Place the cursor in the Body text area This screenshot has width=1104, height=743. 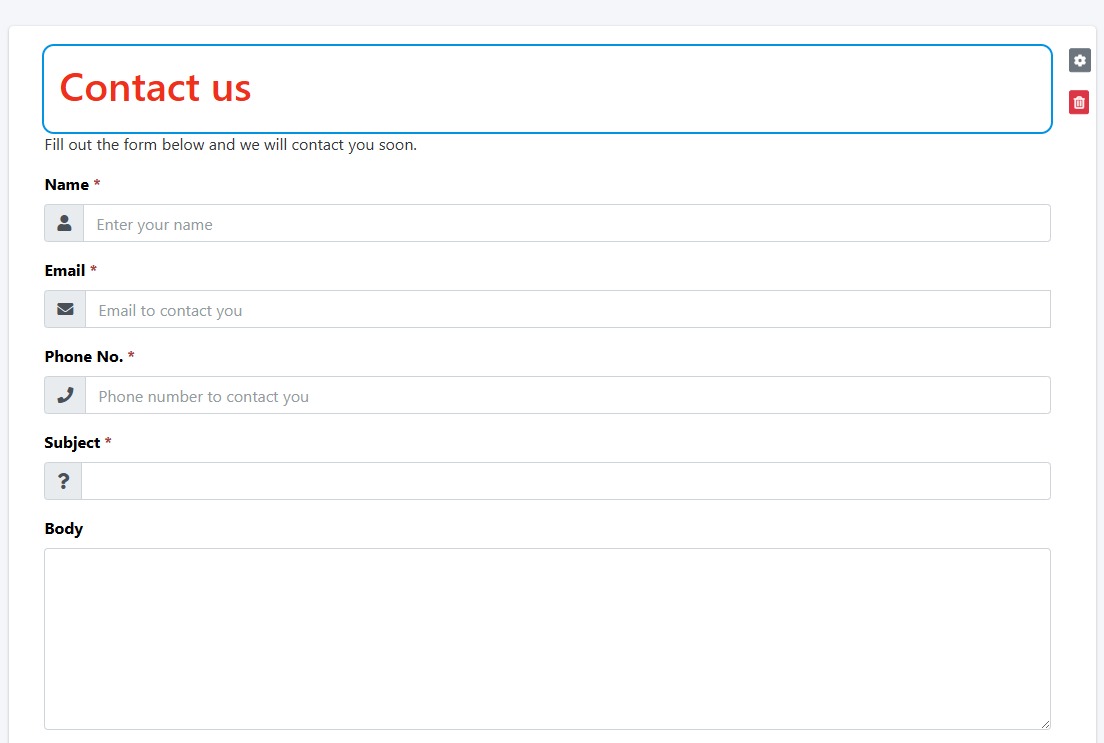(x=547, y=638)
